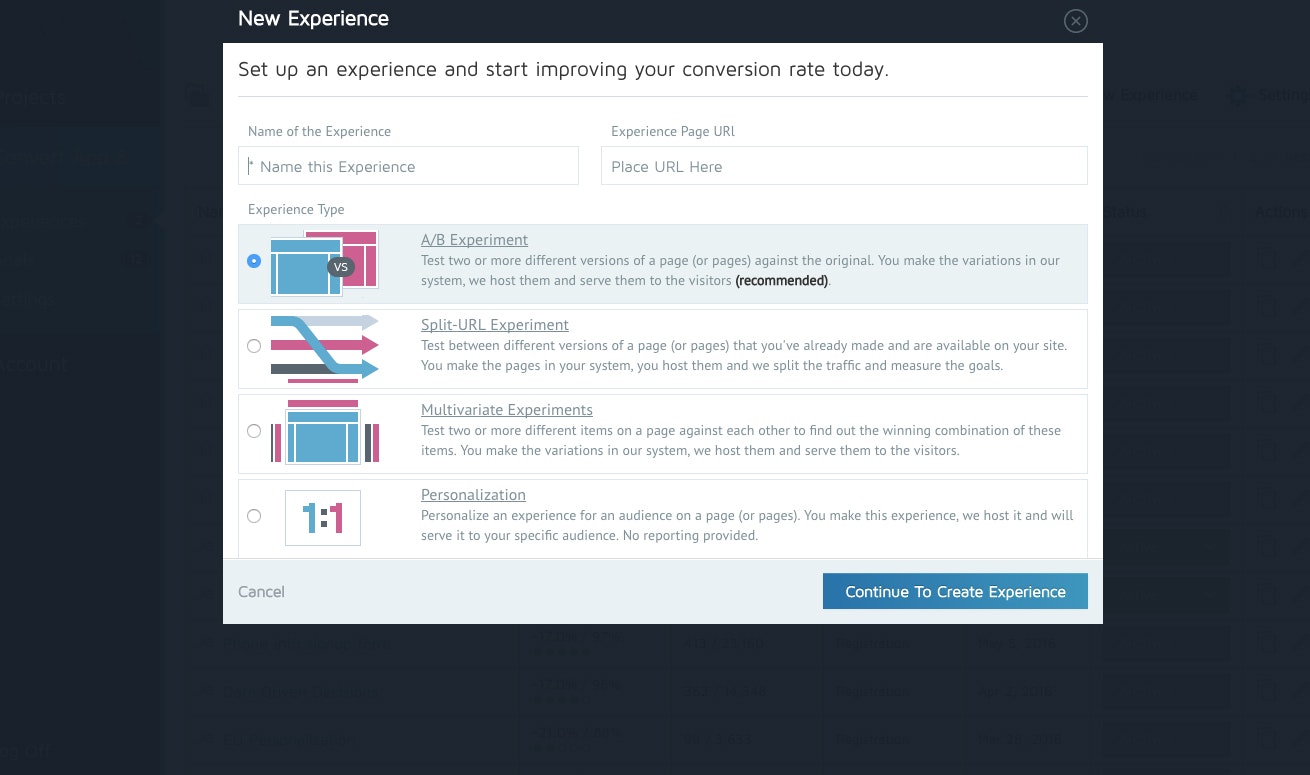Click the Personalization description text
This screenshot has width=1310, height=775.
pyautogui.click(x=747, y=526)
